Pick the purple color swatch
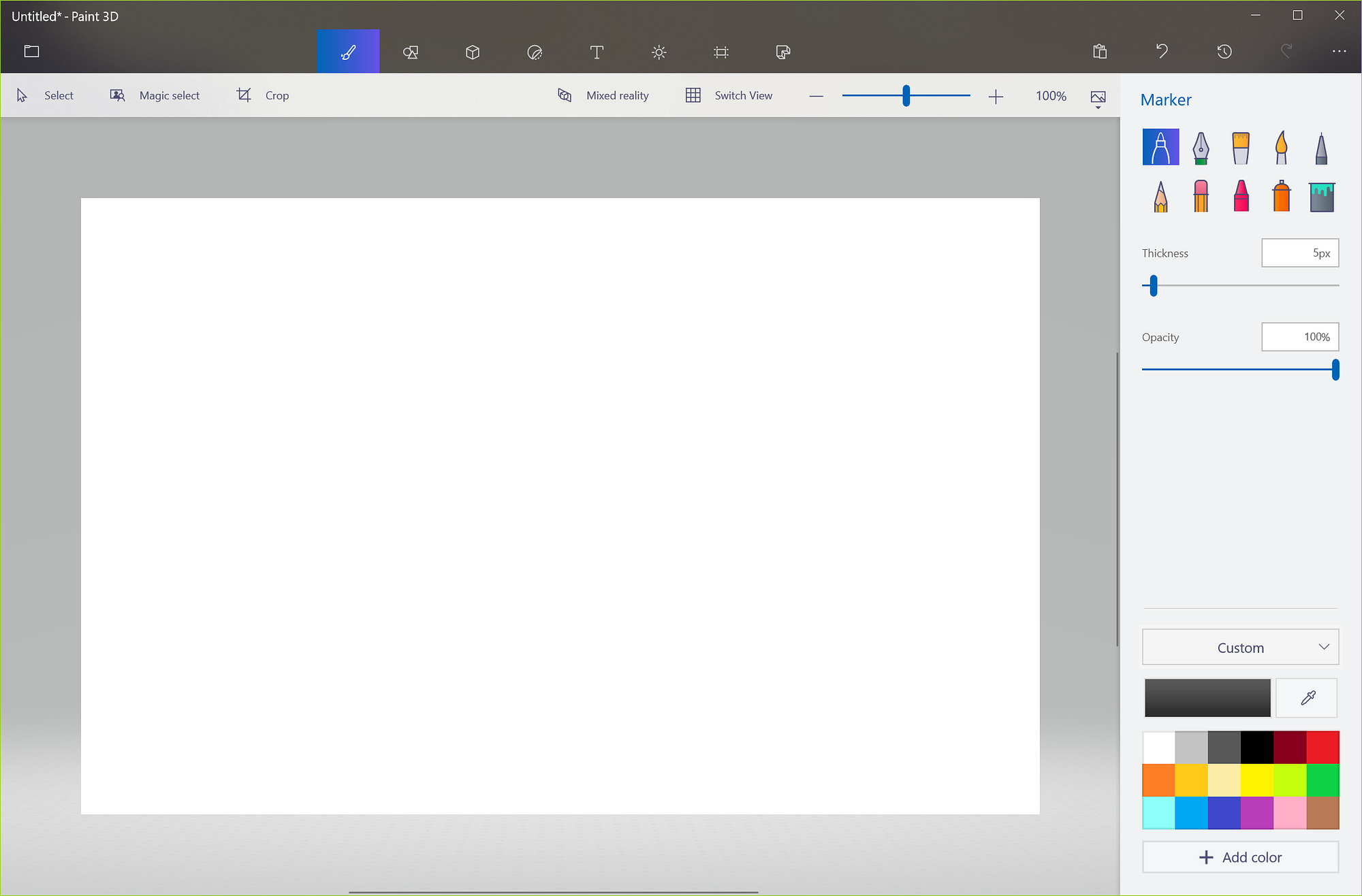Screen dimensions: 1362x896 click(1256, 813)
